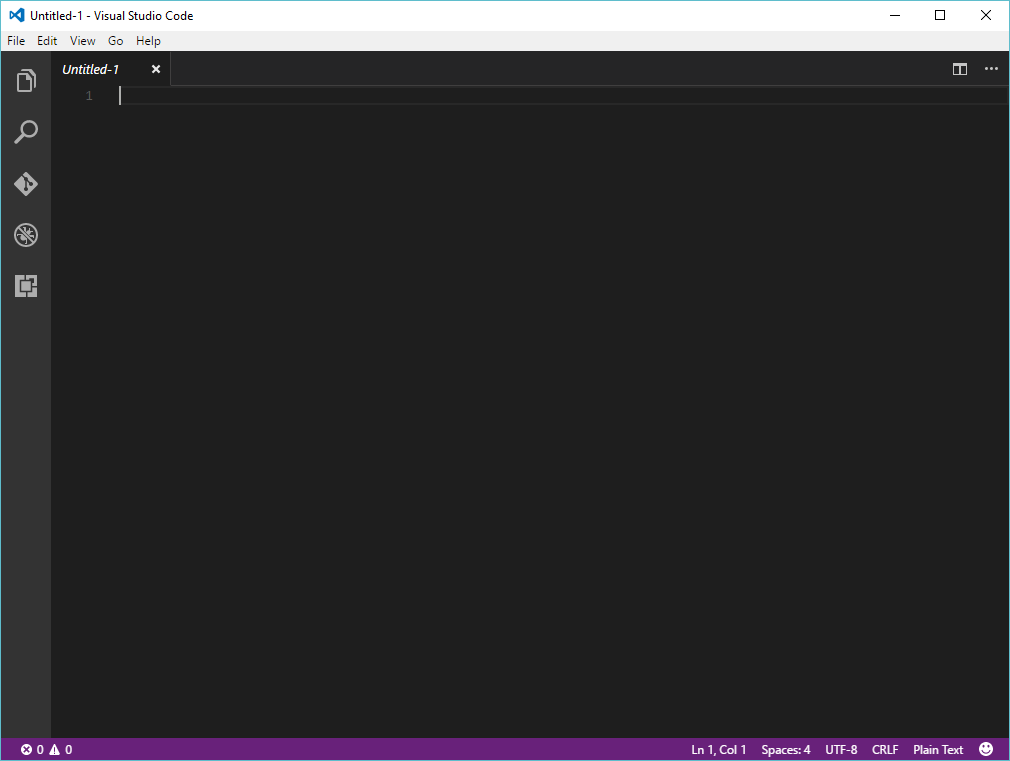1010x761 pixels.
Task: Close the Untitled-1 tab
Action: 156,69
